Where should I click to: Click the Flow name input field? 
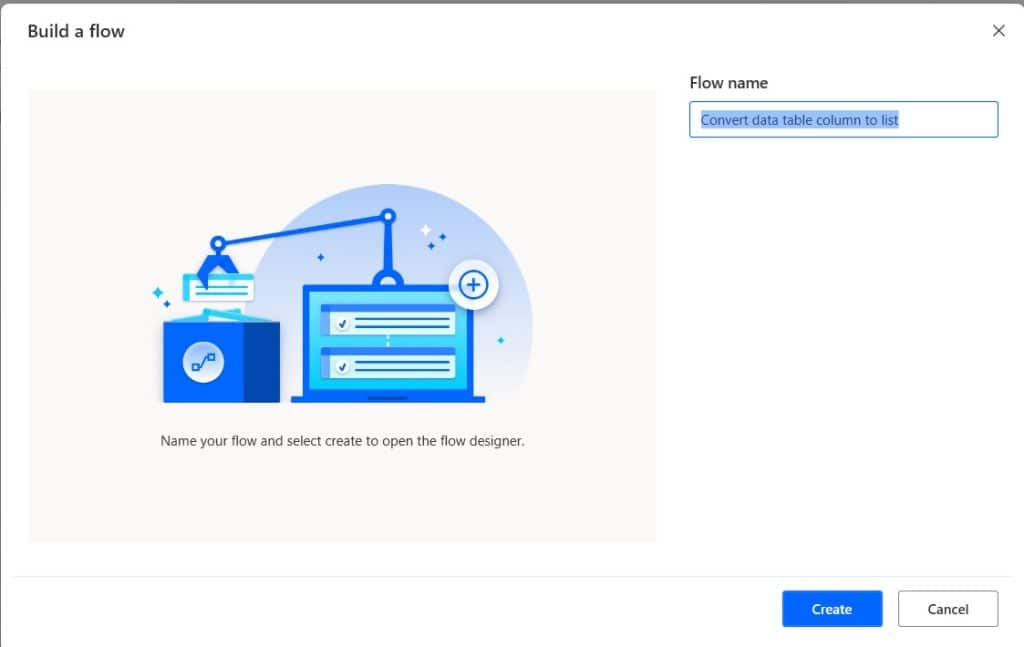point(843,119)
